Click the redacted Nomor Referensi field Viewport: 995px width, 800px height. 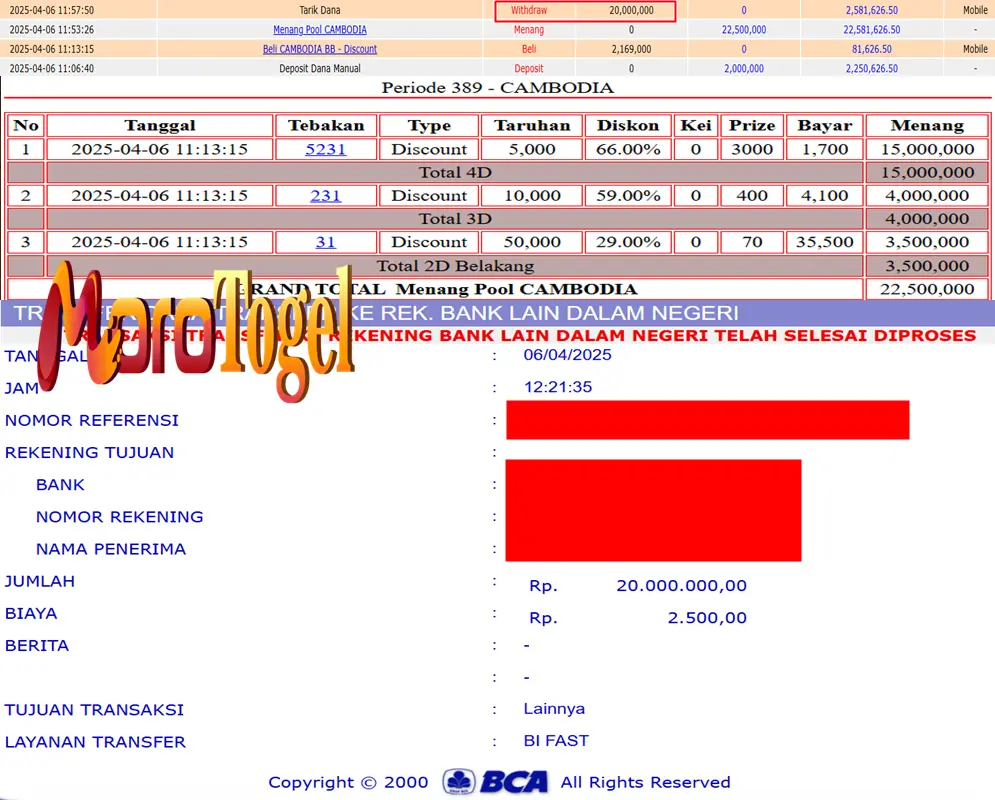tap(708, 420)
